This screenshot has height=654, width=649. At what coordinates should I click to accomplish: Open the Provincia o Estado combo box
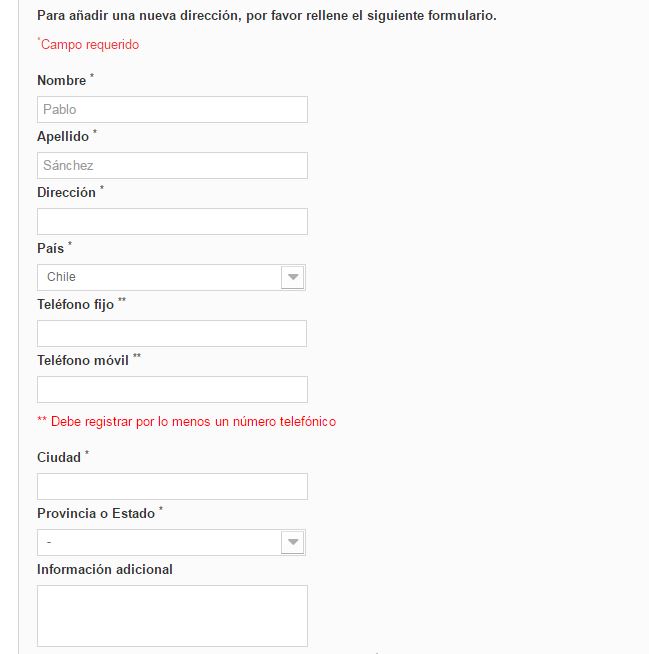171,542
